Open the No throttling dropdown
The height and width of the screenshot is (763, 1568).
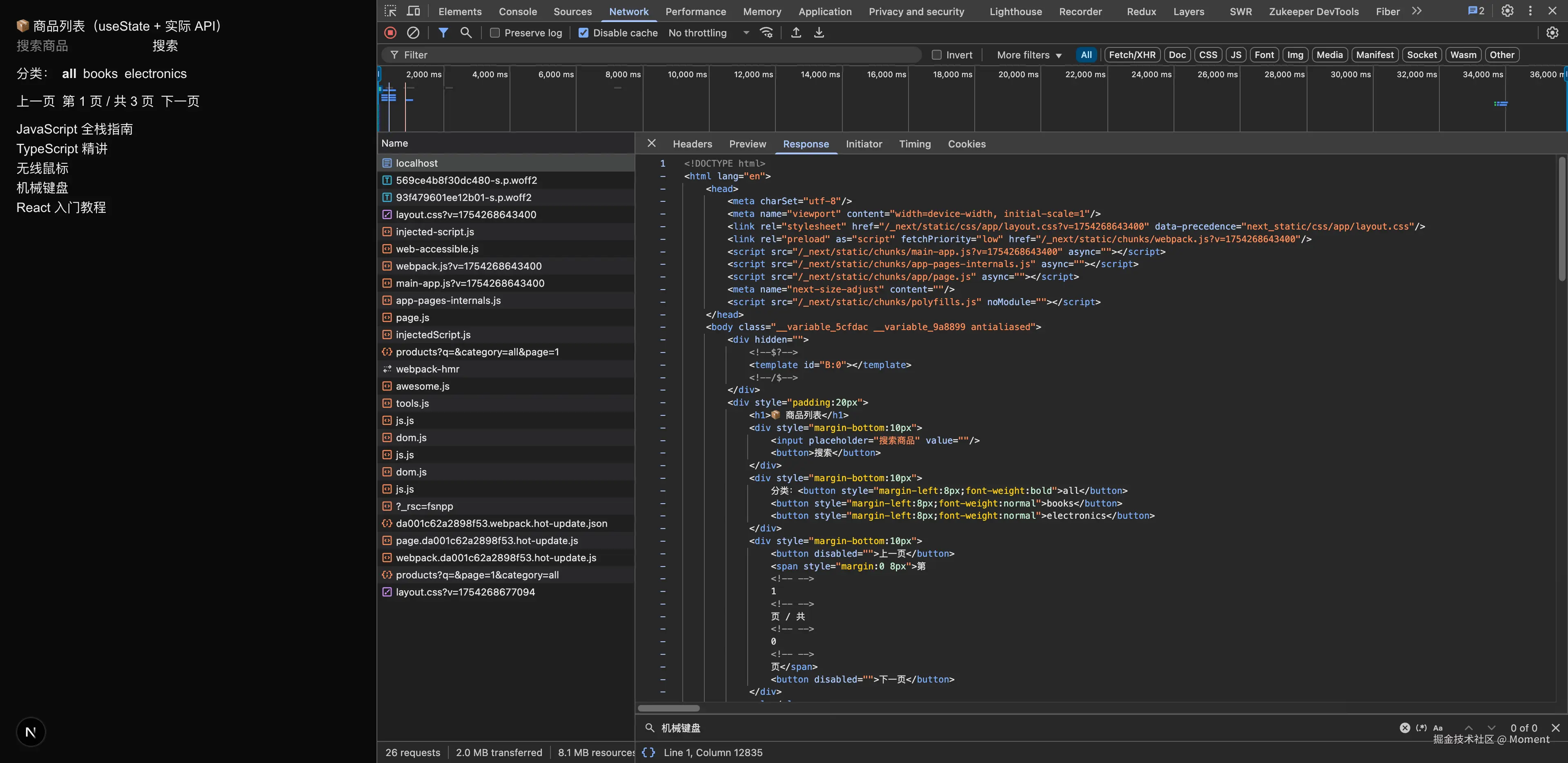point(708,33)
